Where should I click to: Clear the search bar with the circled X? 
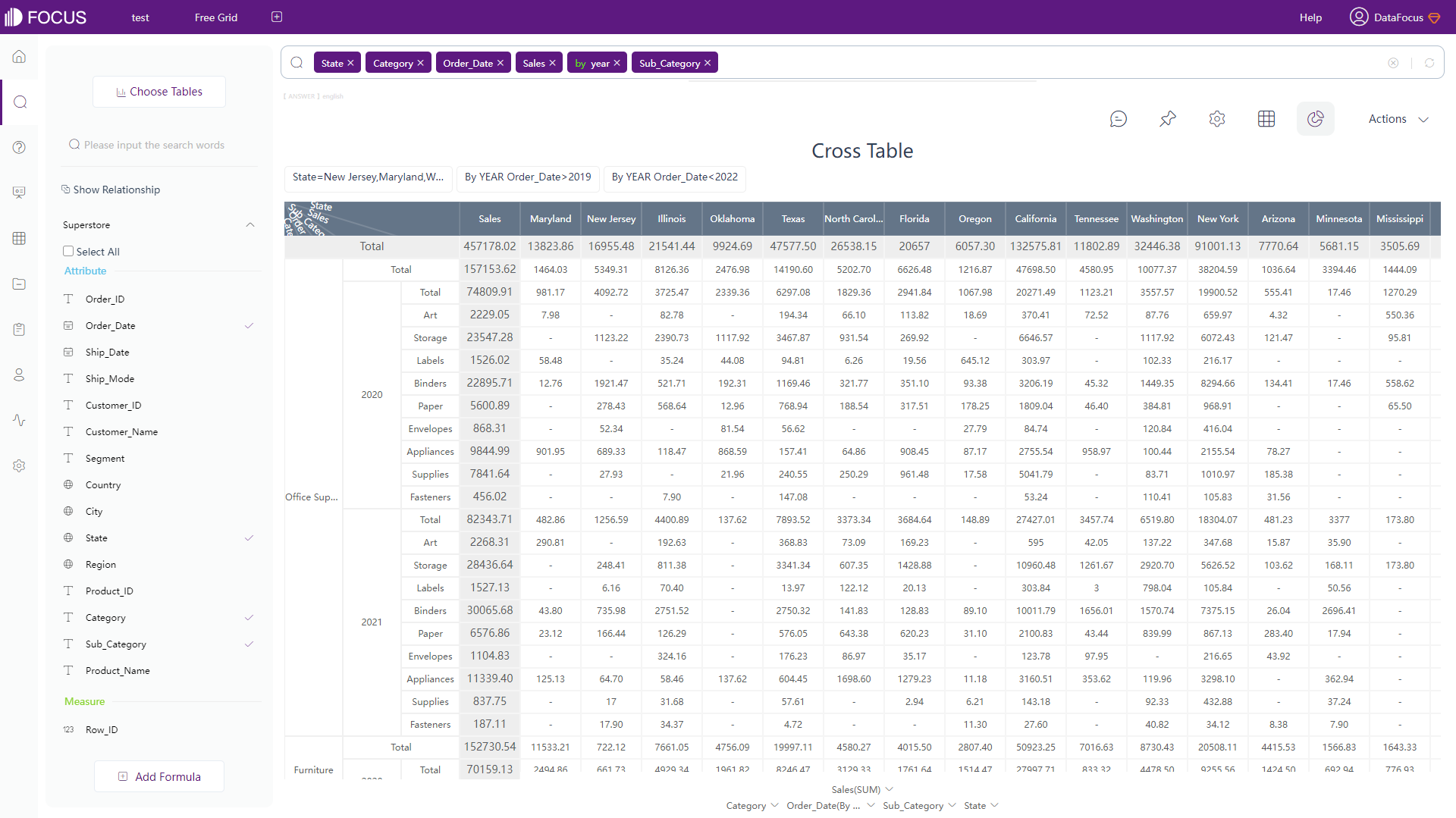click(1393, 63)
